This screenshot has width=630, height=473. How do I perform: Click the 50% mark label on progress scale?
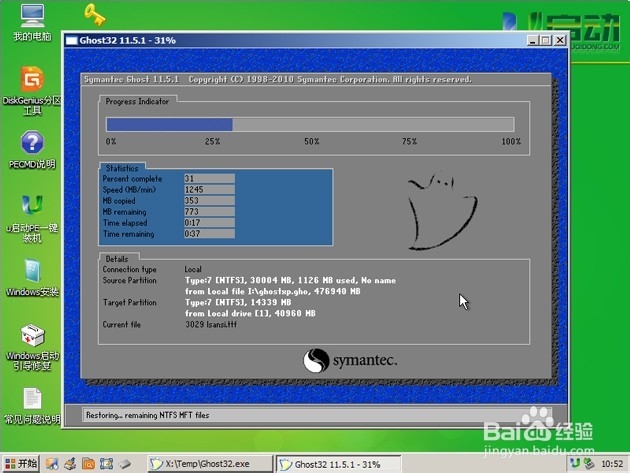coord(312,141)
